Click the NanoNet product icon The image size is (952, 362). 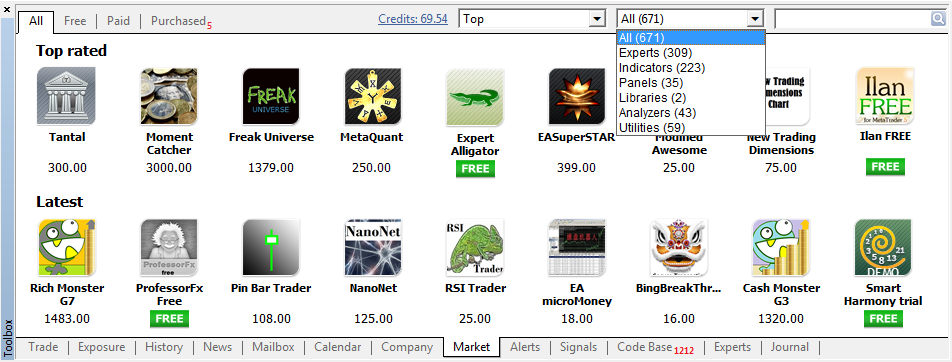pos(373,247)
